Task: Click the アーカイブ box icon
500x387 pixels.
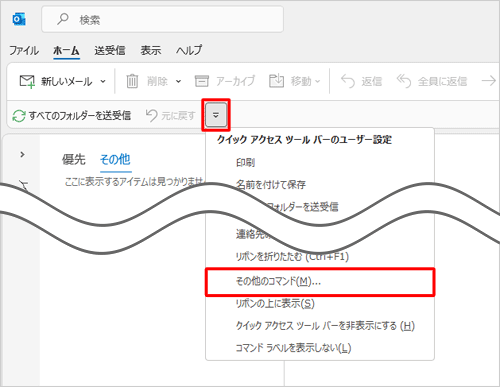Action: [x=202, y=81]
